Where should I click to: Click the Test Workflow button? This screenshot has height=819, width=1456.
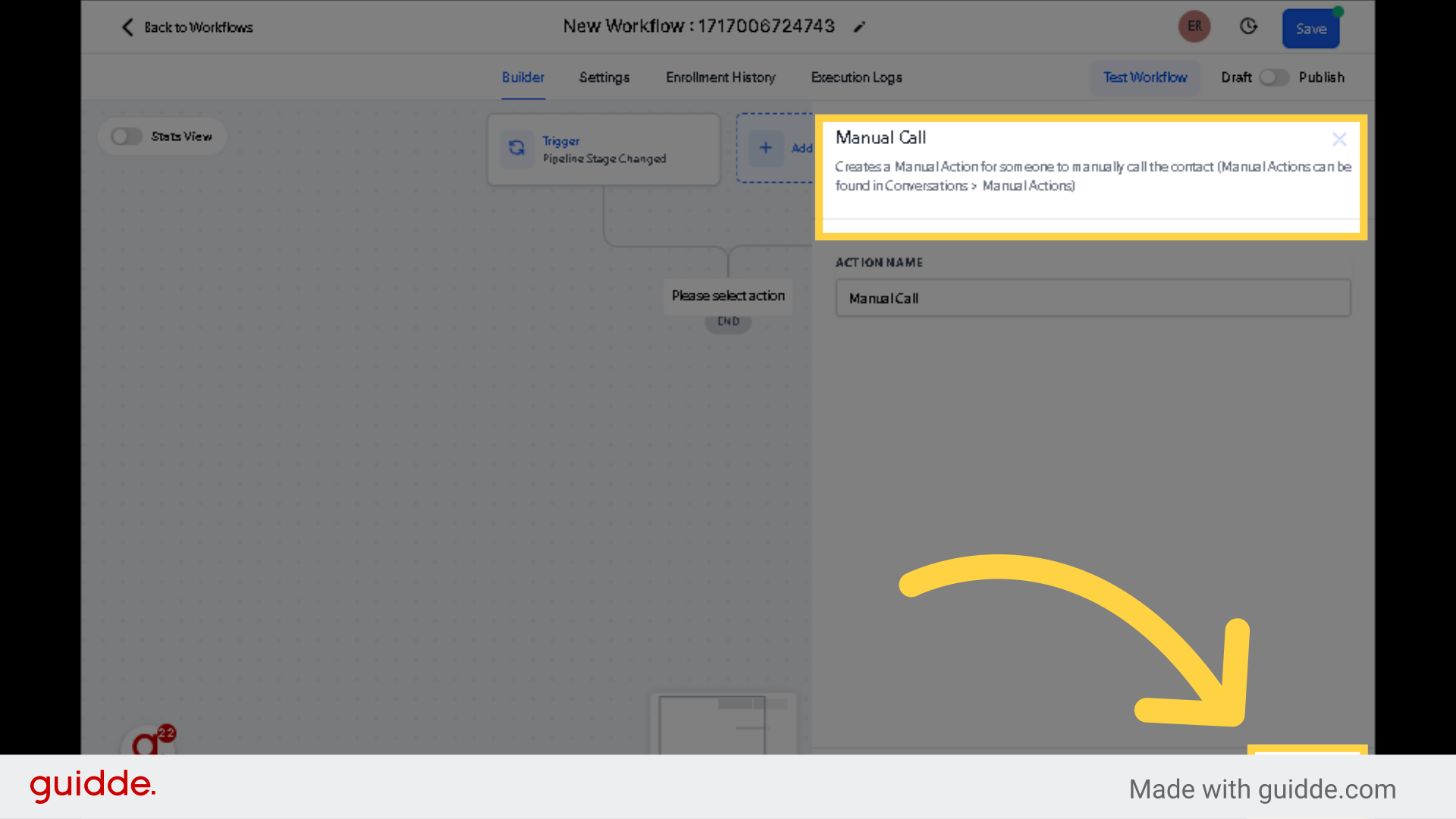(x=1145, y=77)
